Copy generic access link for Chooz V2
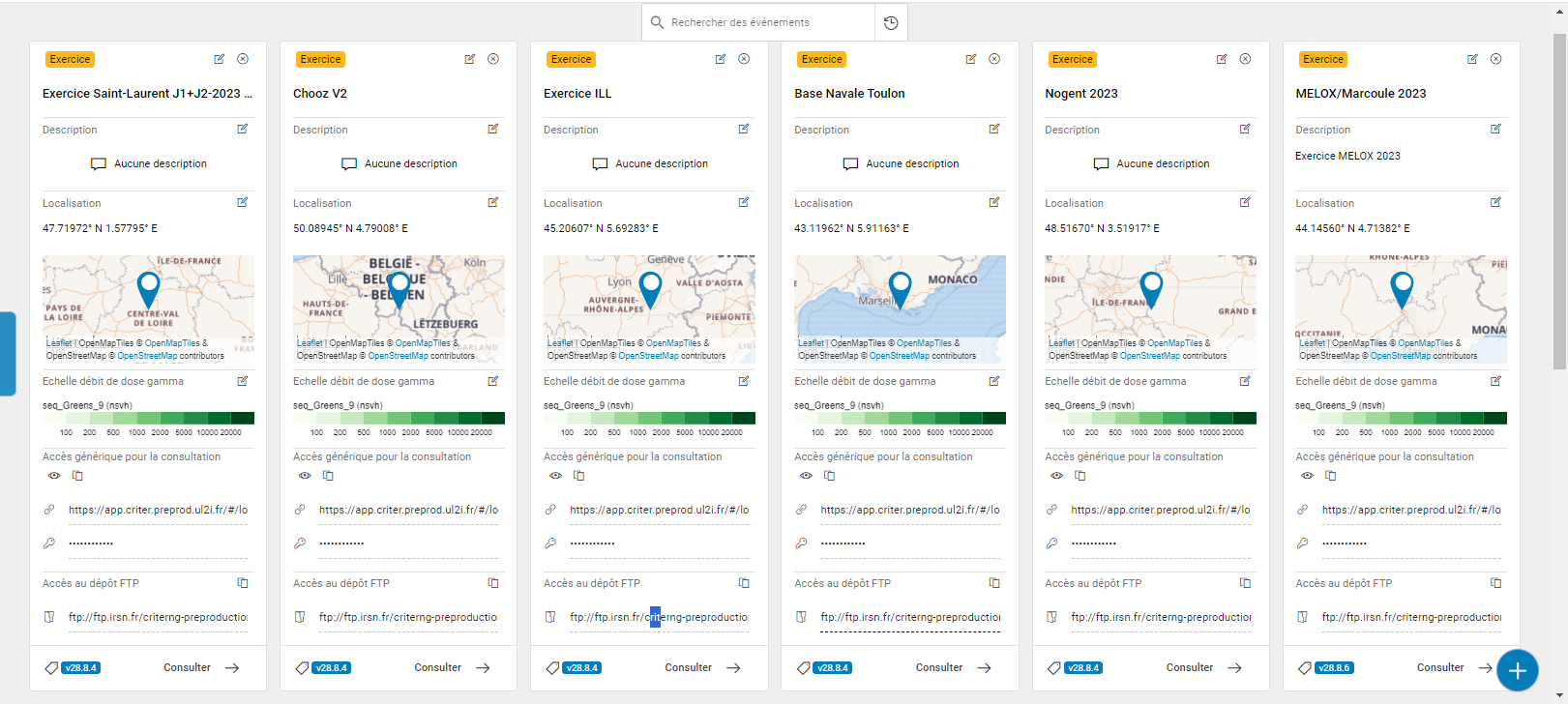The height and width of the screenshot is (704, 1568). (x=328, y=476)
